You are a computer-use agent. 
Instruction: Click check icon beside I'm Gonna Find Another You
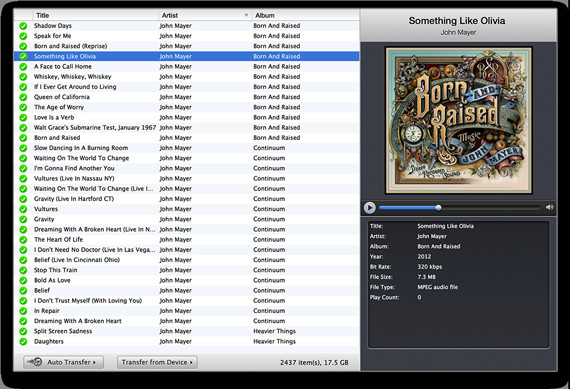point(23,168)
